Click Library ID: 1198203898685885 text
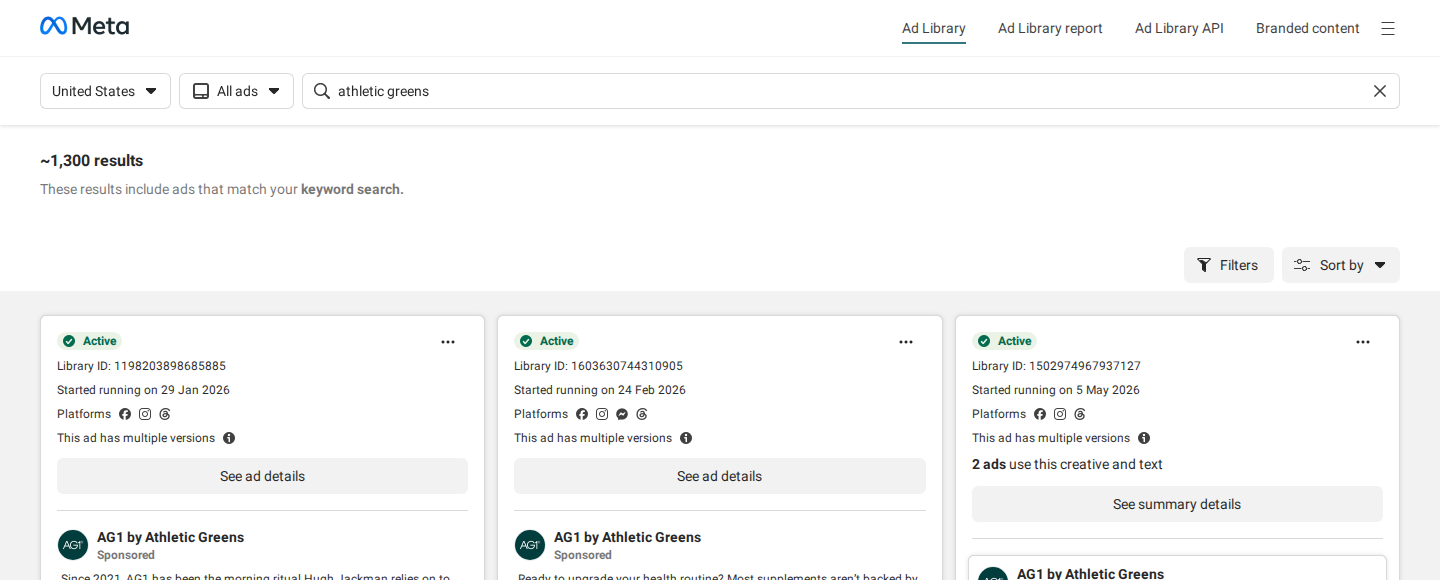The height and width of the screenshot is (580, 1440). pyautogui.click(x=141, y=366)
